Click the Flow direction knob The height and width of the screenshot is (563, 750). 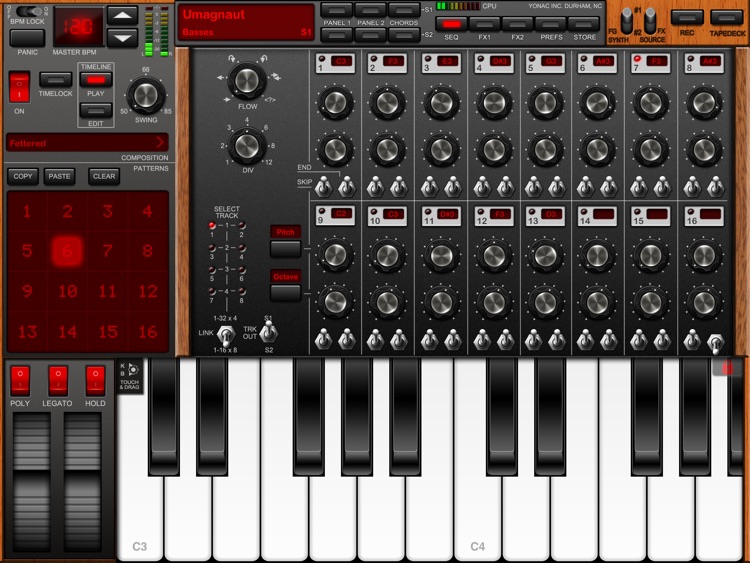[247, 80]
